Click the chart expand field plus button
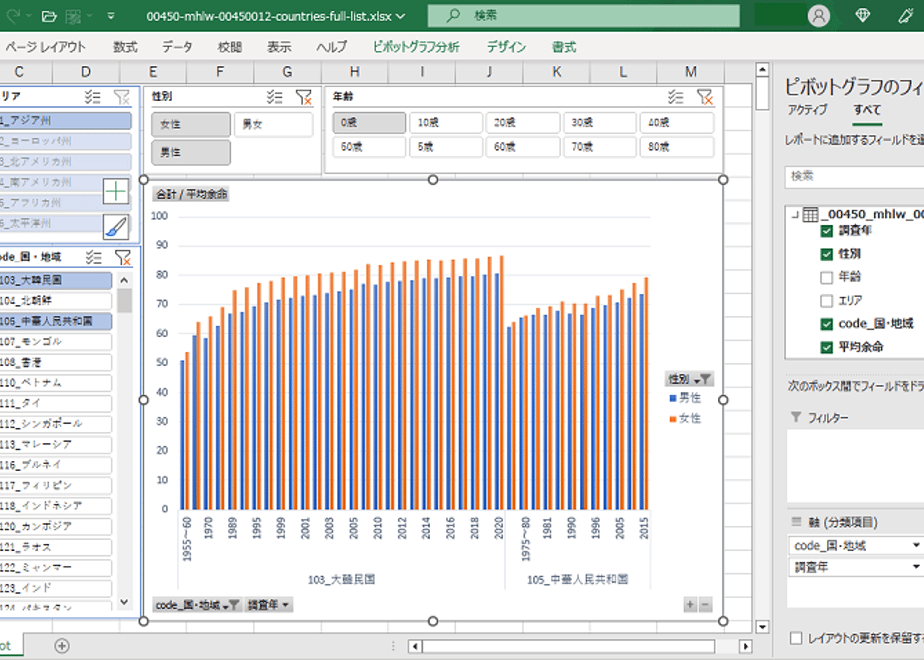 point(690,605)
